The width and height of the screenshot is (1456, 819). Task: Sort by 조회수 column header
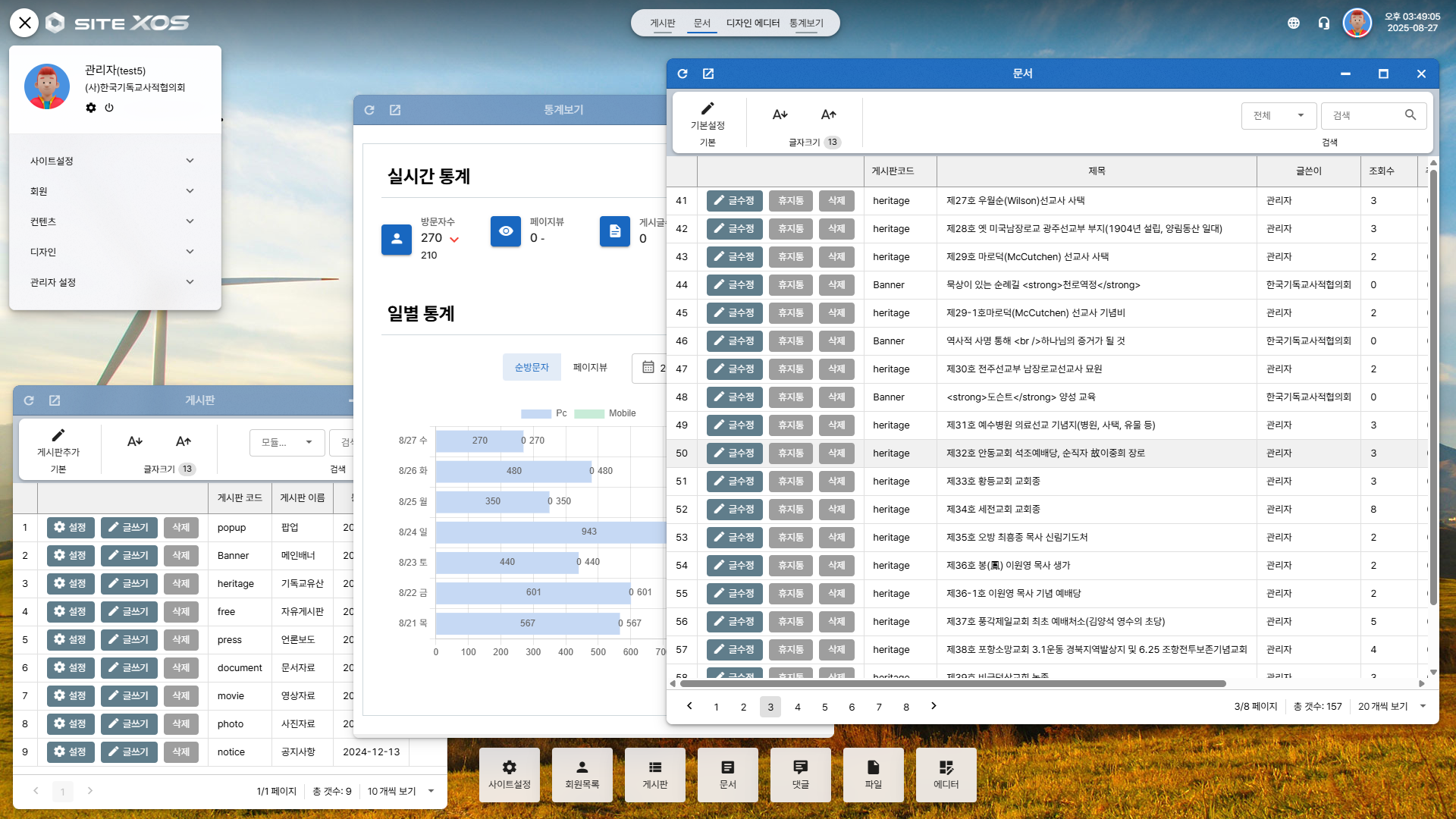tap(1381, 171)
